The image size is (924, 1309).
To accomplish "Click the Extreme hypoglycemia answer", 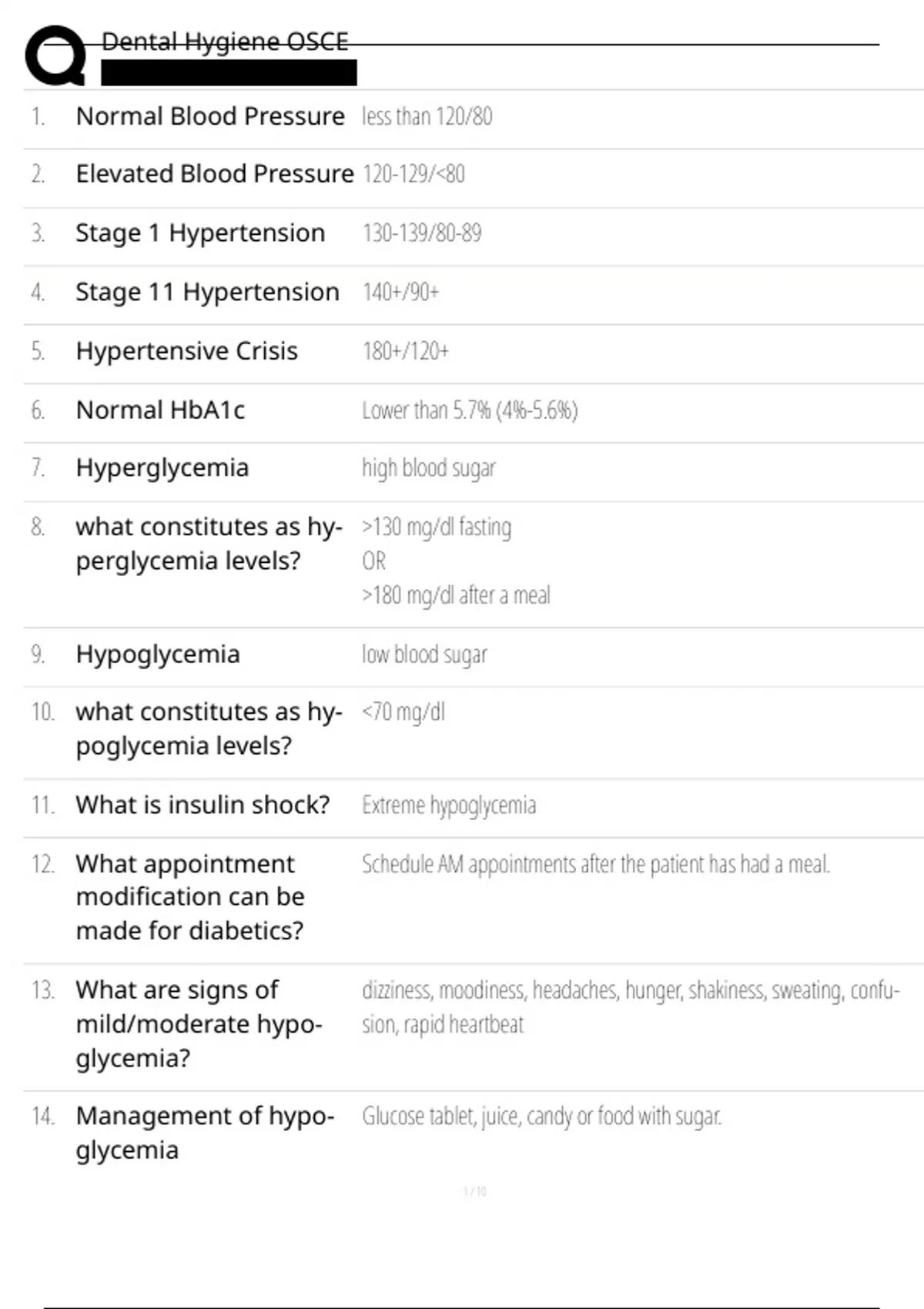I will coord(449,805).
